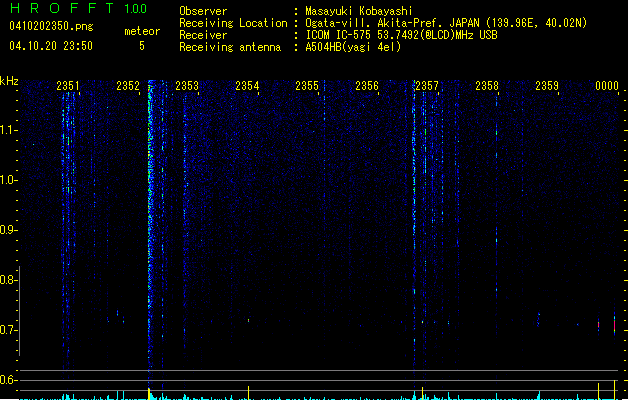
Task: Click the 2359 time marker
Action: [x=547, y=85]
